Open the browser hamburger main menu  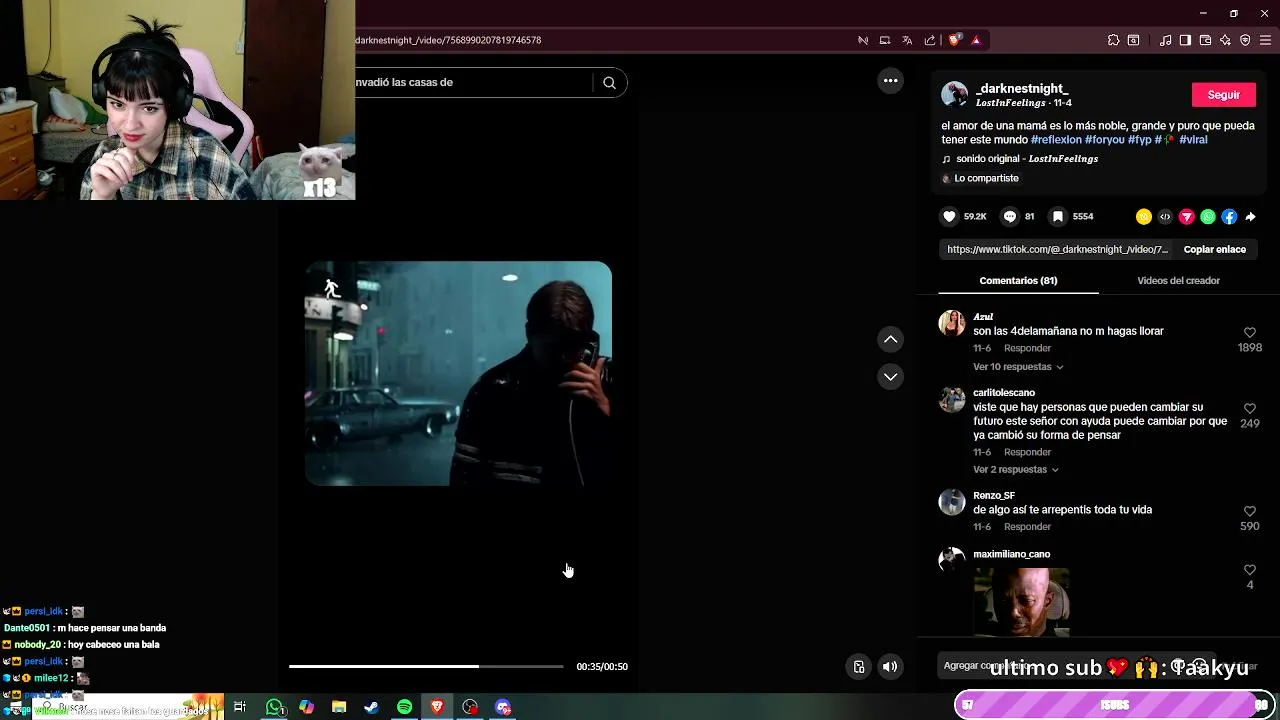click(1266, 41)
